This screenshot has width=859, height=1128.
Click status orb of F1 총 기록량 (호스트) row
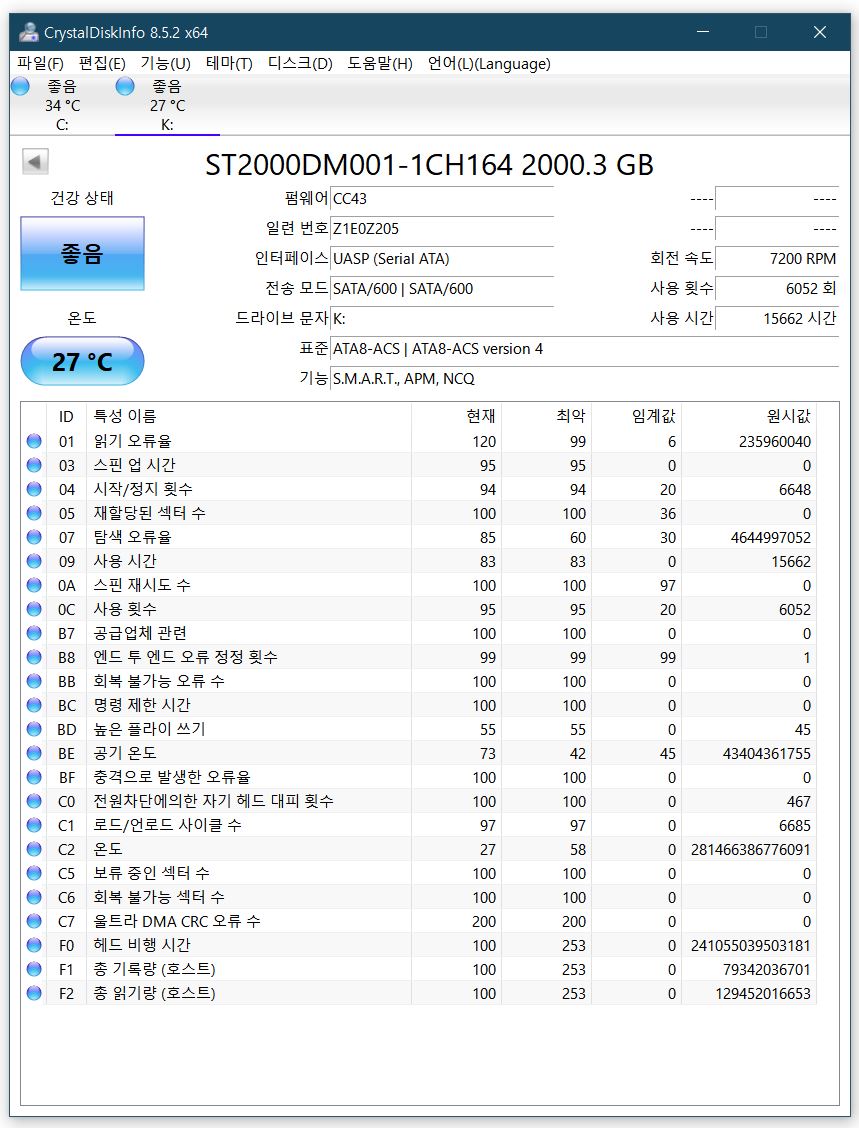[x=34, y=968]
